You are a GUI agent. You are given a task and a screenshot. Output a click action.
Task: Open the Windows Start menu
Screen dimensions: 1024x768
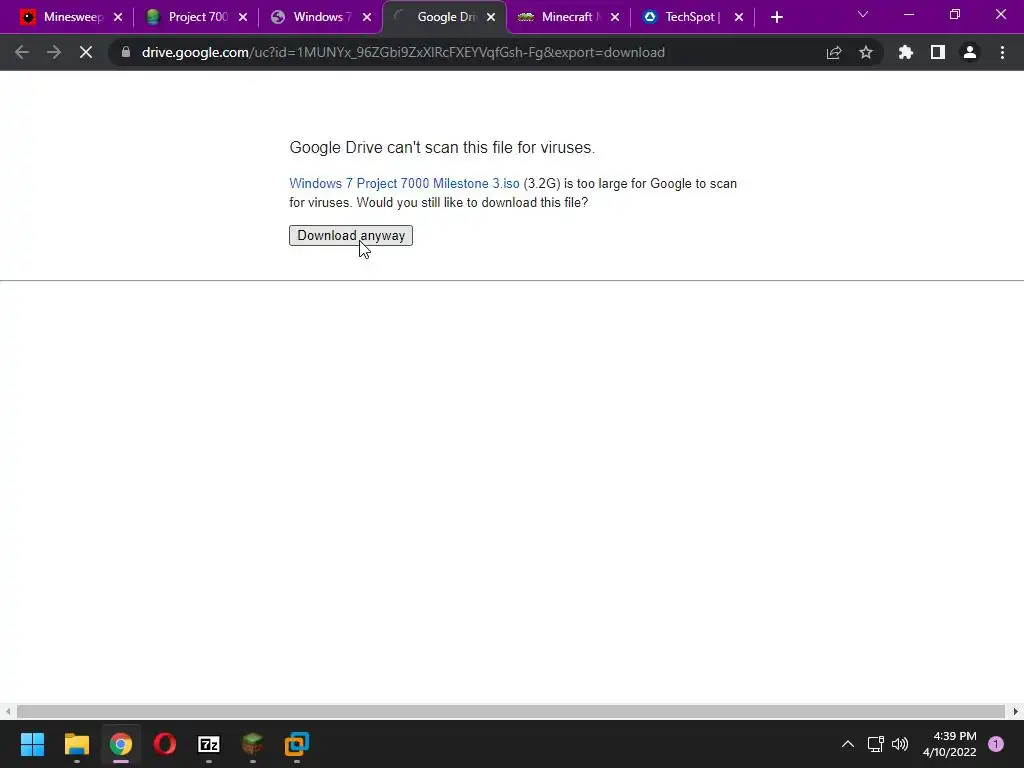(x=33, y=744)
